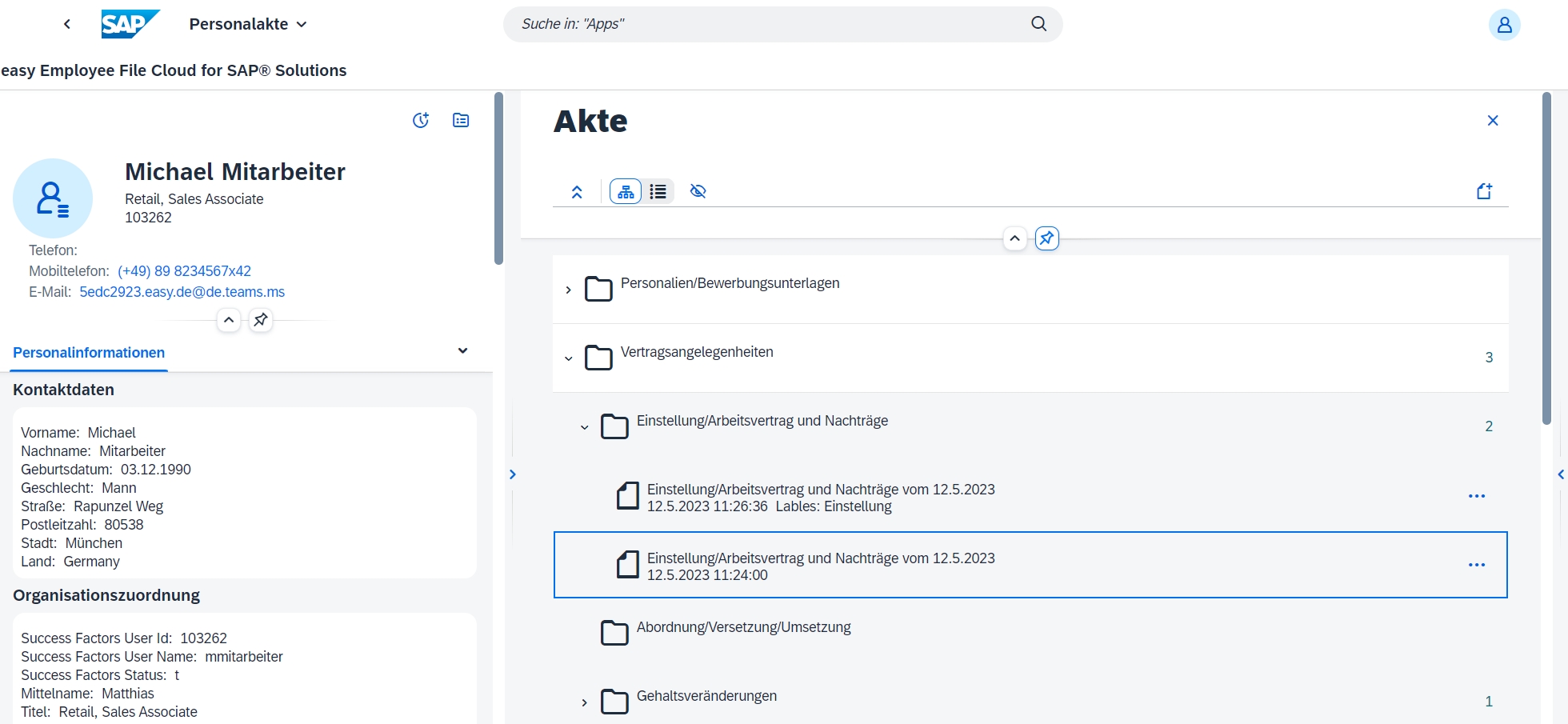1568x724 pixels.
Task: Click the search magnifier icon
Action: 1038,24
